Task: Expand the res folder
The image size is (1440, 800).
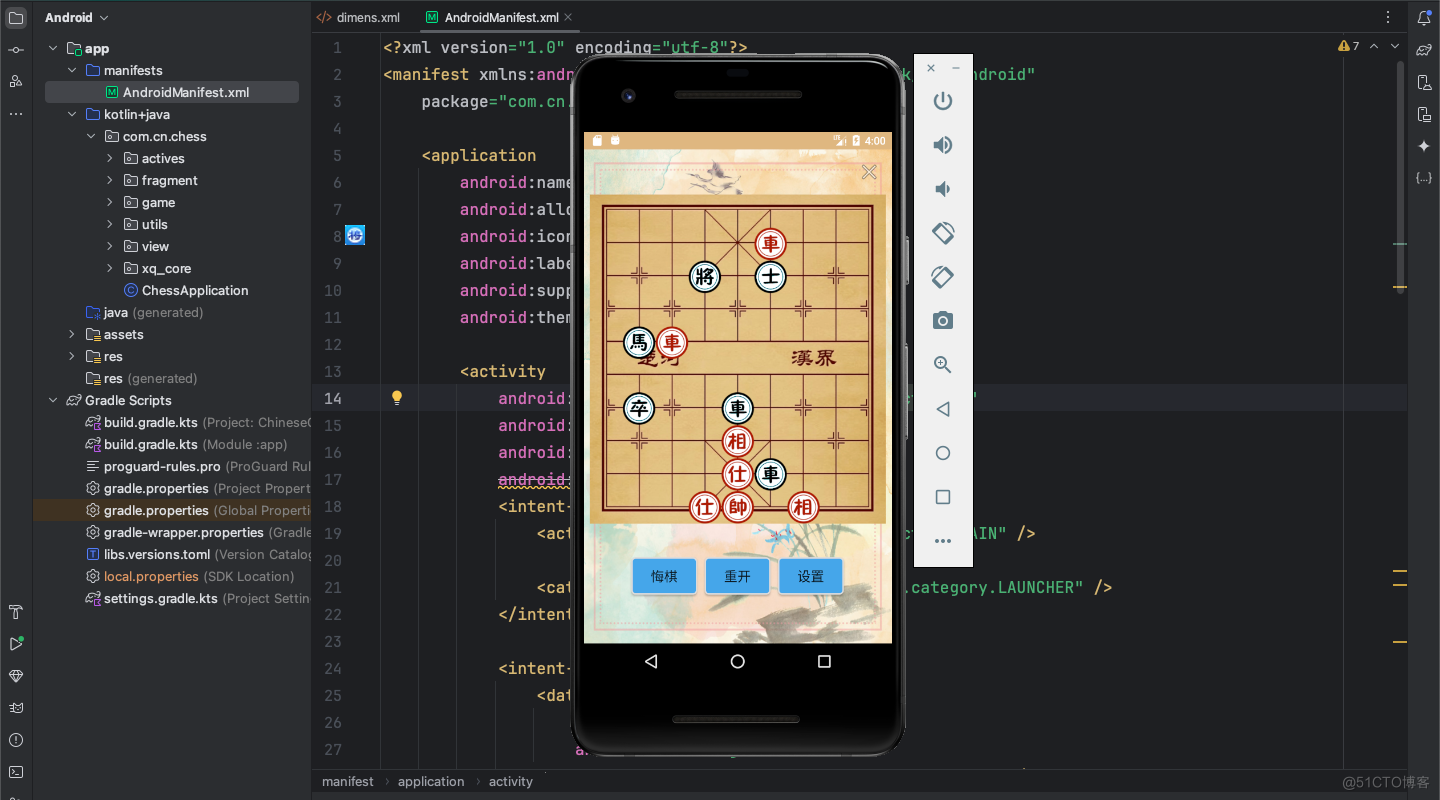Action: 72,356
